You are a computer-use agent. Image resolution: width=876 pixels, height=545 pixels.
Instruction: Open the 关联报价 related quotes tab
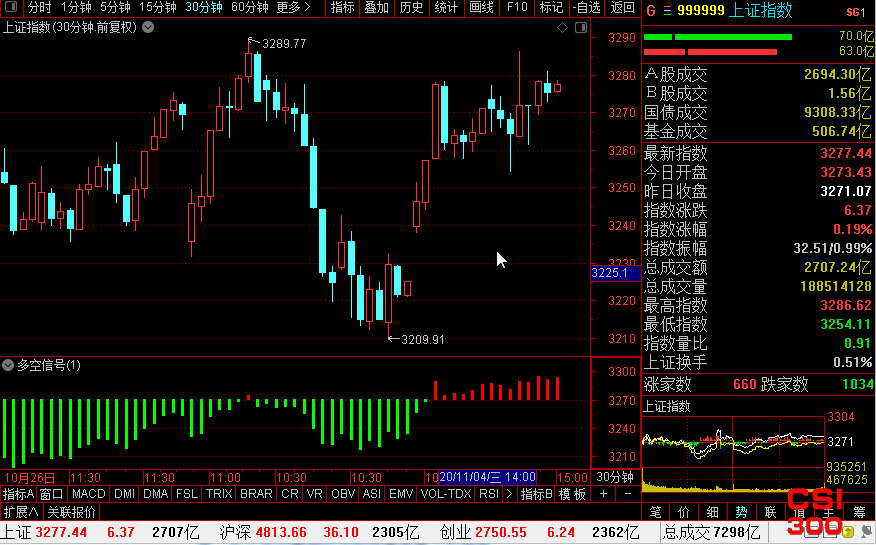72,511
